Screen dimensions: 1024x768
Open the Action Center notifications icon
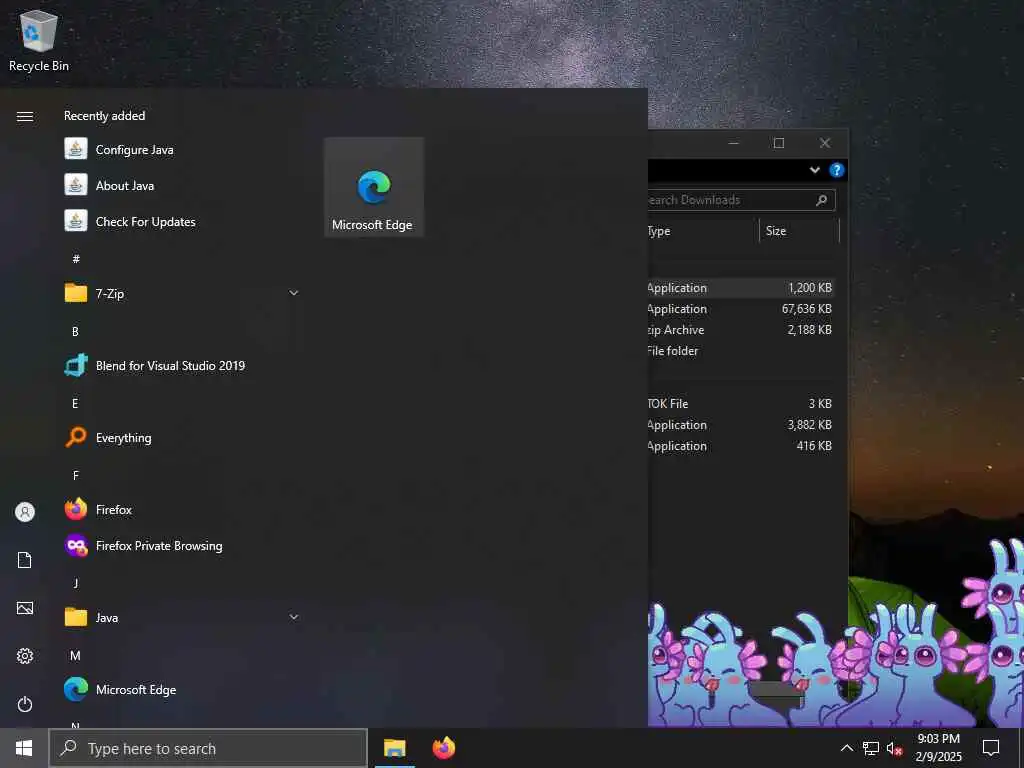tap(991, 748)
